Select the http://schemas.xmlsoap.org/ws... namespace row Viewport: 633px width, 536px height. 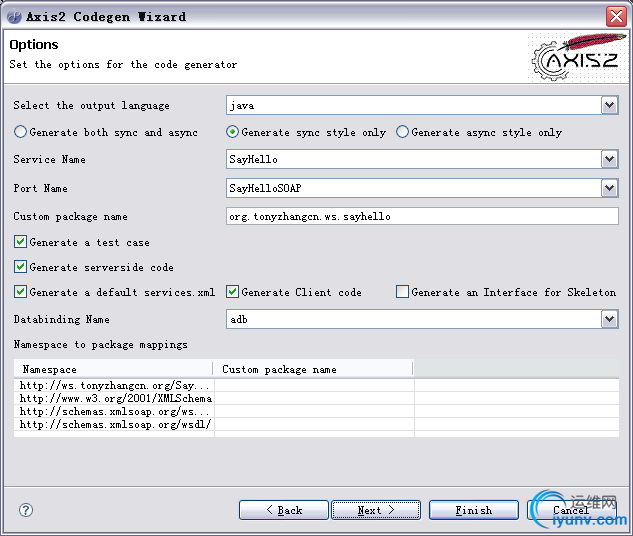(316, 411)
